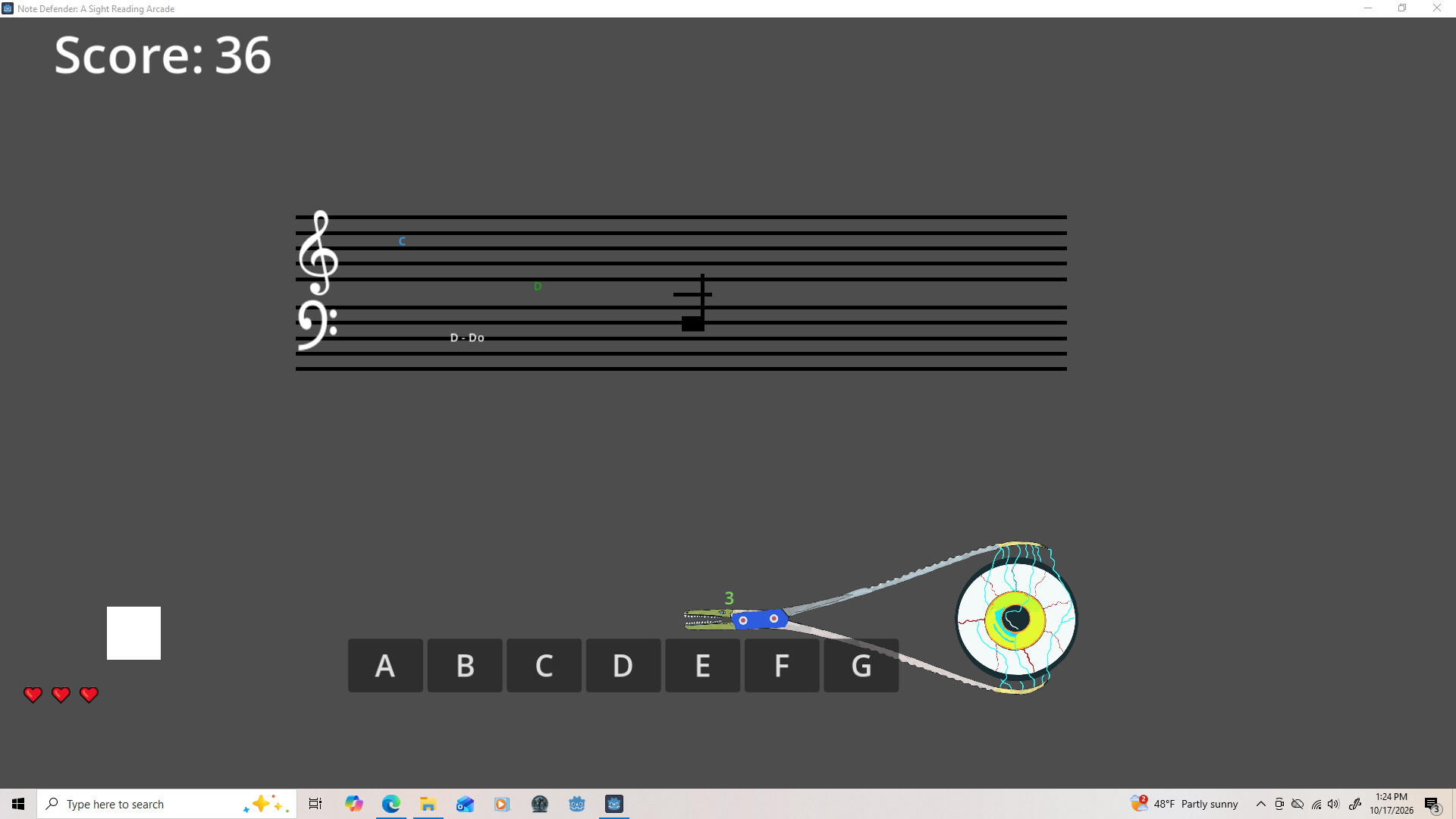
Task: Click the treble clef symbol
Action: pyautogui.click(x=318, y=253)
